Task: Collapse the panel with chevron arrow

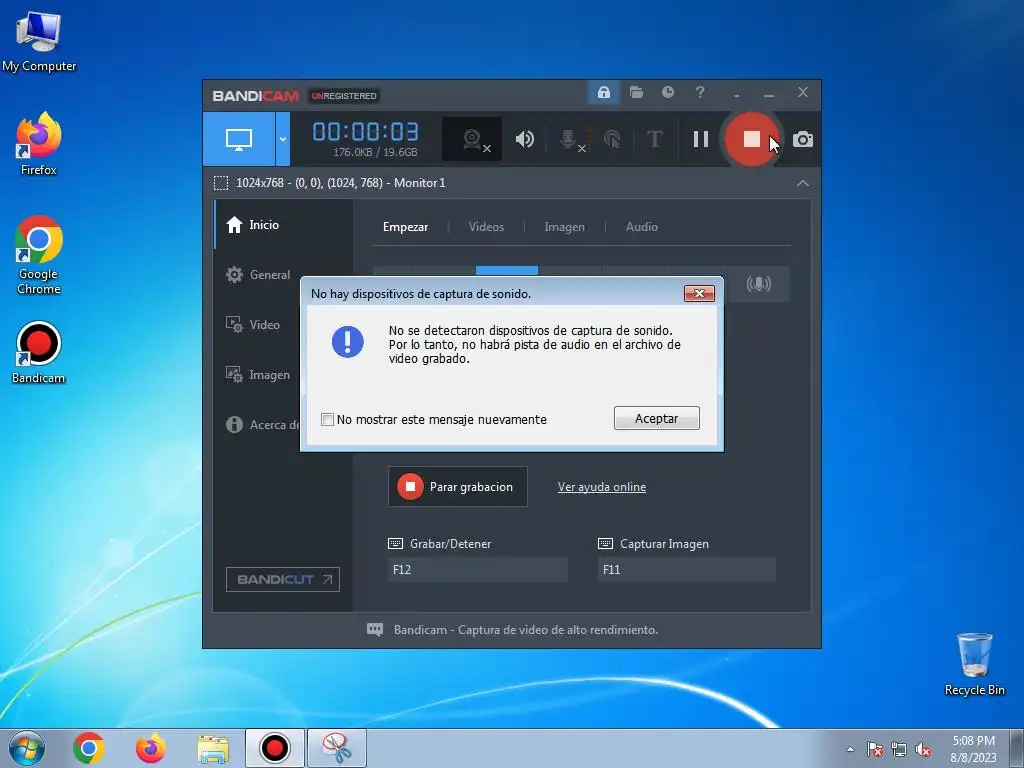Action: point(803,183)
